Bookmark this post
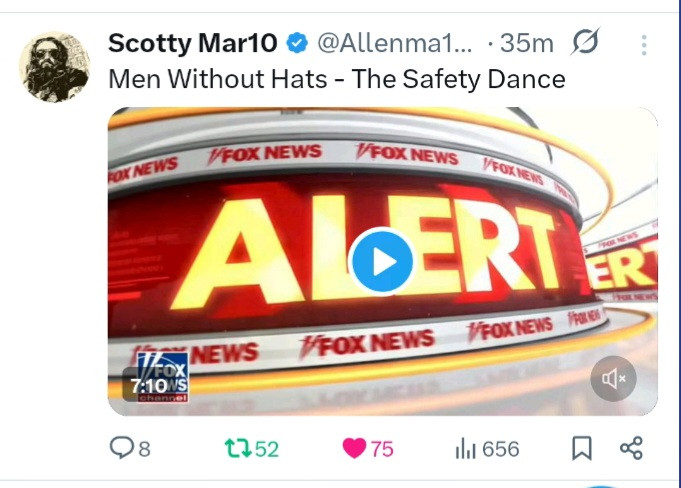The height and width of the screenshot is (488, 681). pyautogui.click(x=582, y=448)
